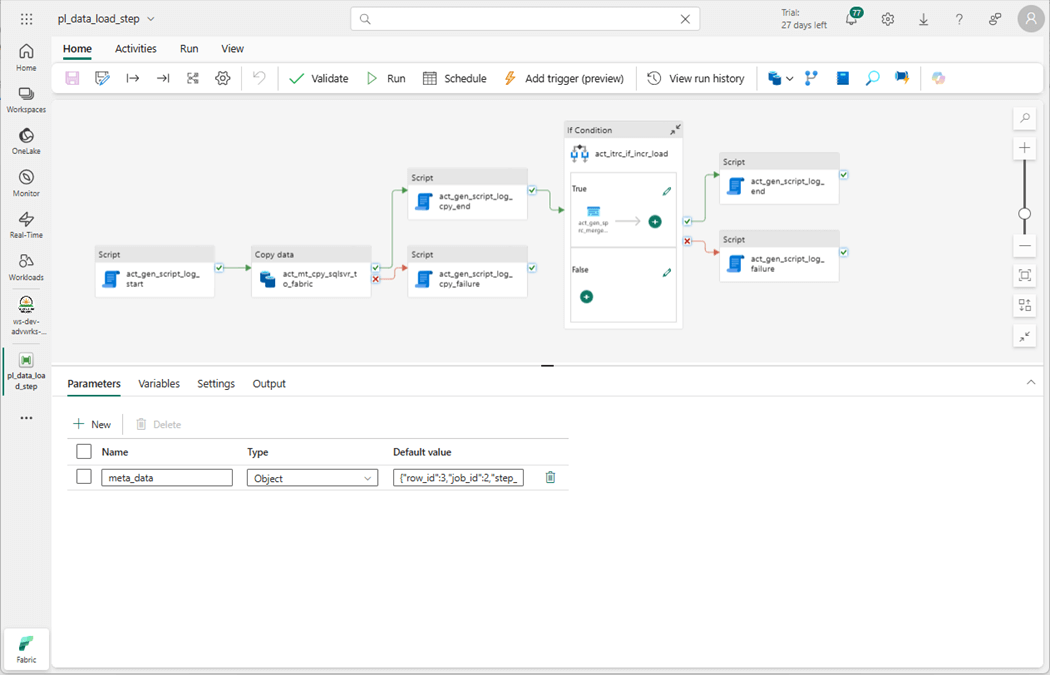Viewport: 1050px width, 675px height.
Task: Open the Output tab
Action: [269, 384]
